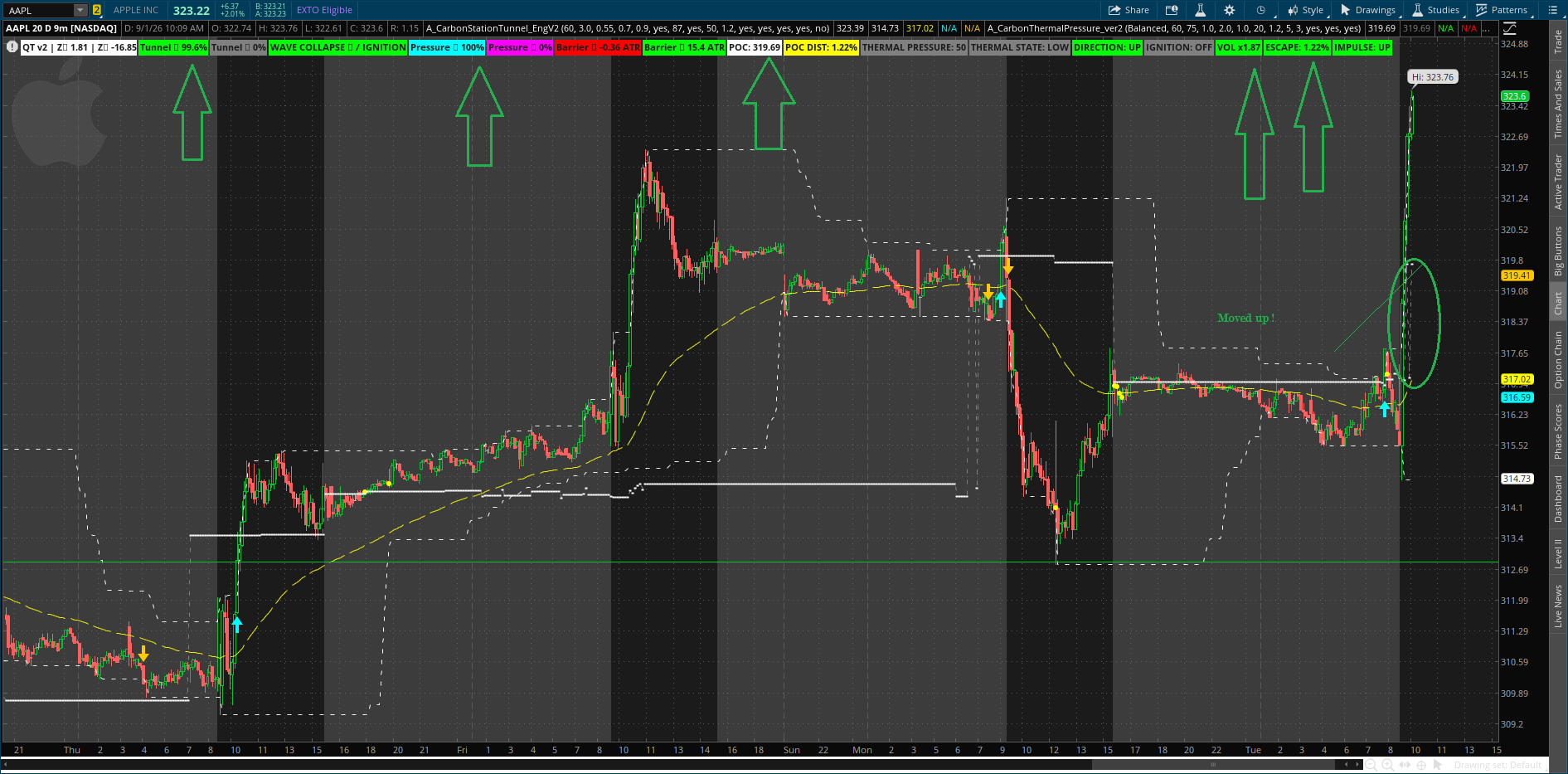
Task: Click the green Barrier 15.4 ATR label
Action: (x=684, y=47)
